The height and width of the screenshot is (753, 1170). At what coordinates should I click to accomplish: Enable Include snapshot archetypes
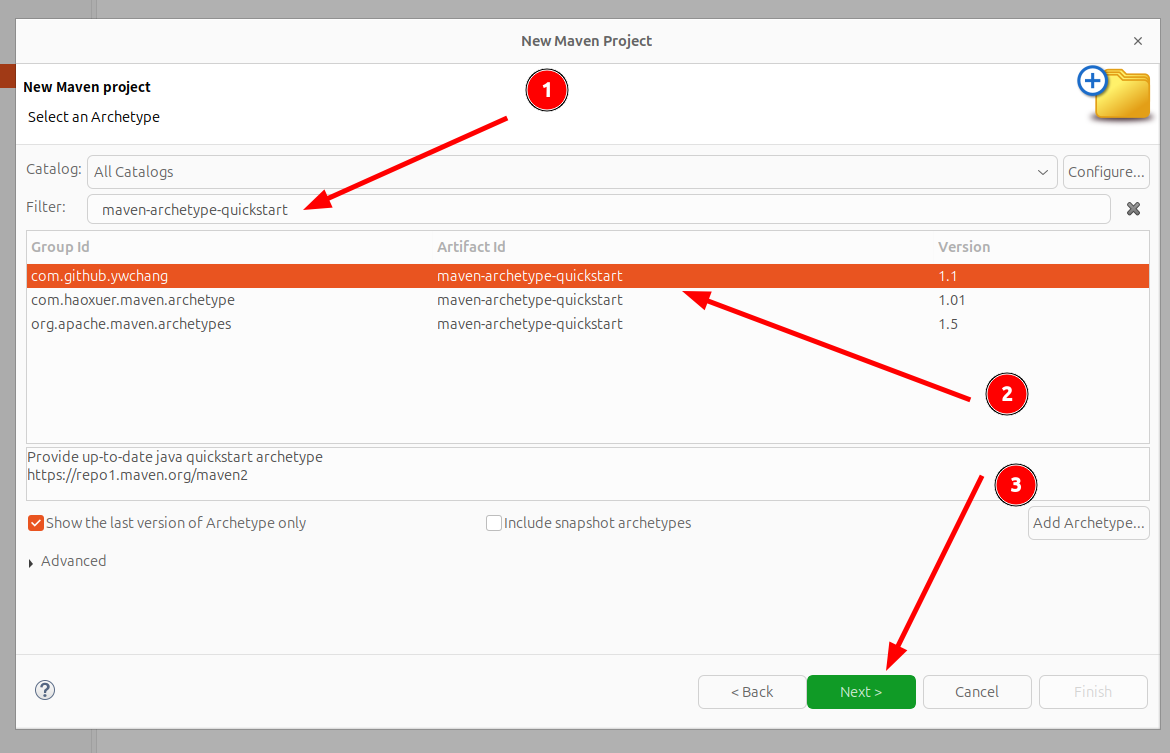tap(493, 523)
